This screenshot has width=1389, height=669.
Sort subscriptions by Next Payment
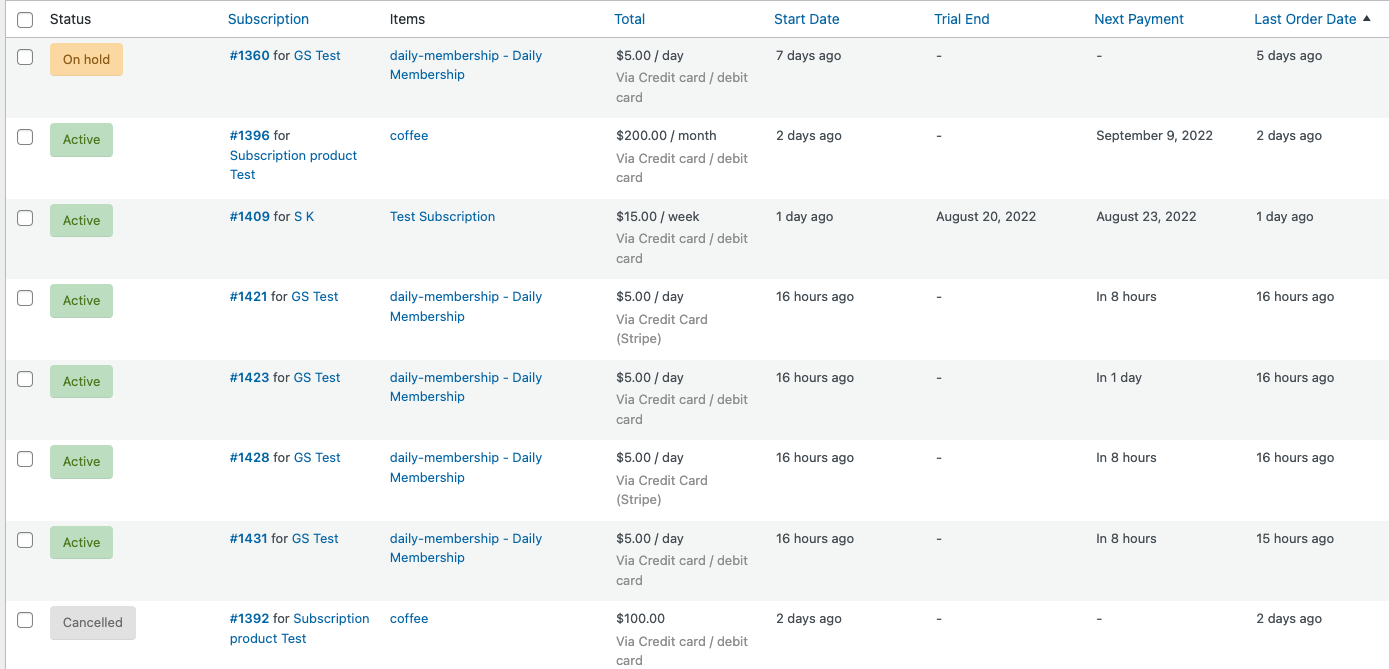click(x=1139, y=19)
